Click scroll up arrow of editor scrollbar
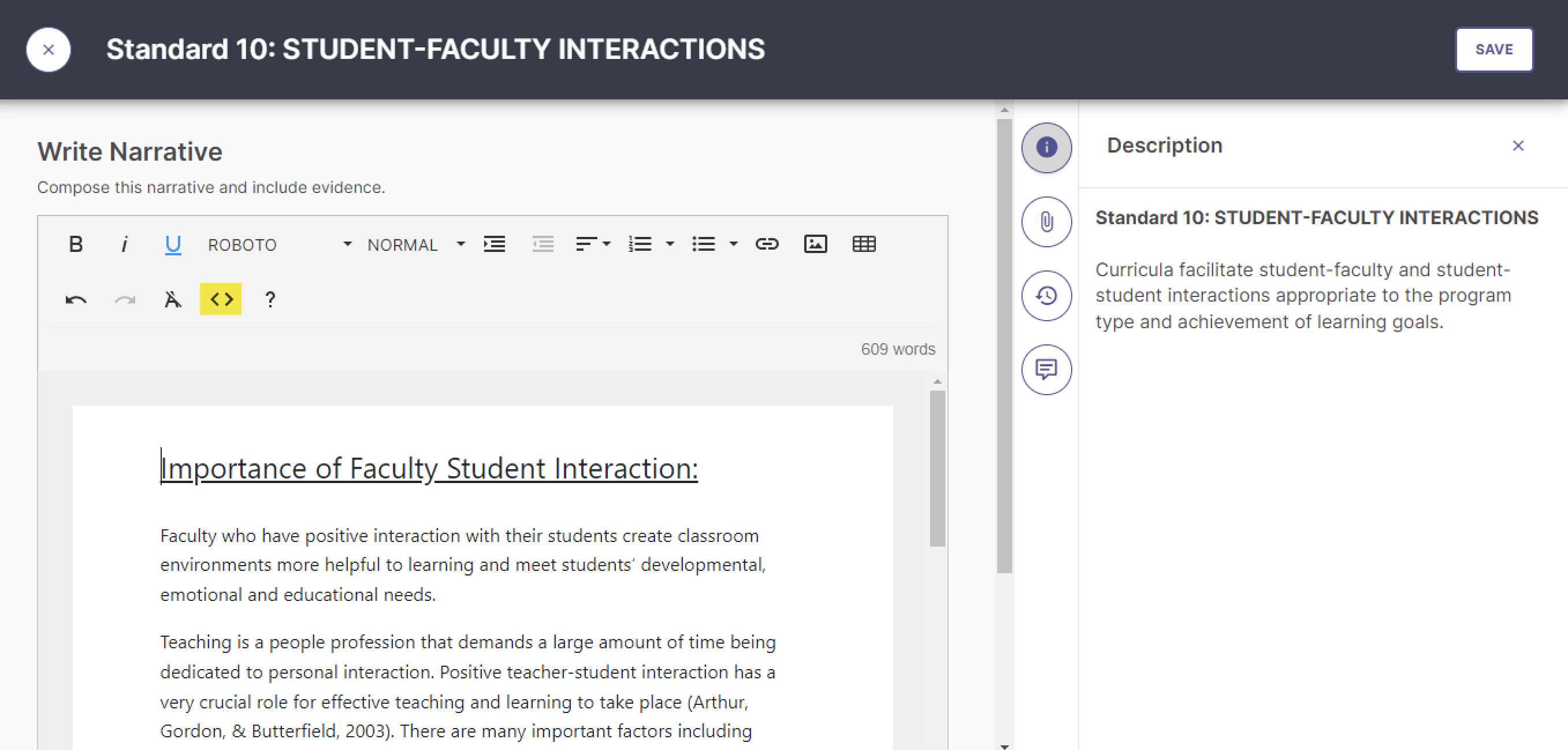1568x750 pixels. pos(937,381)
